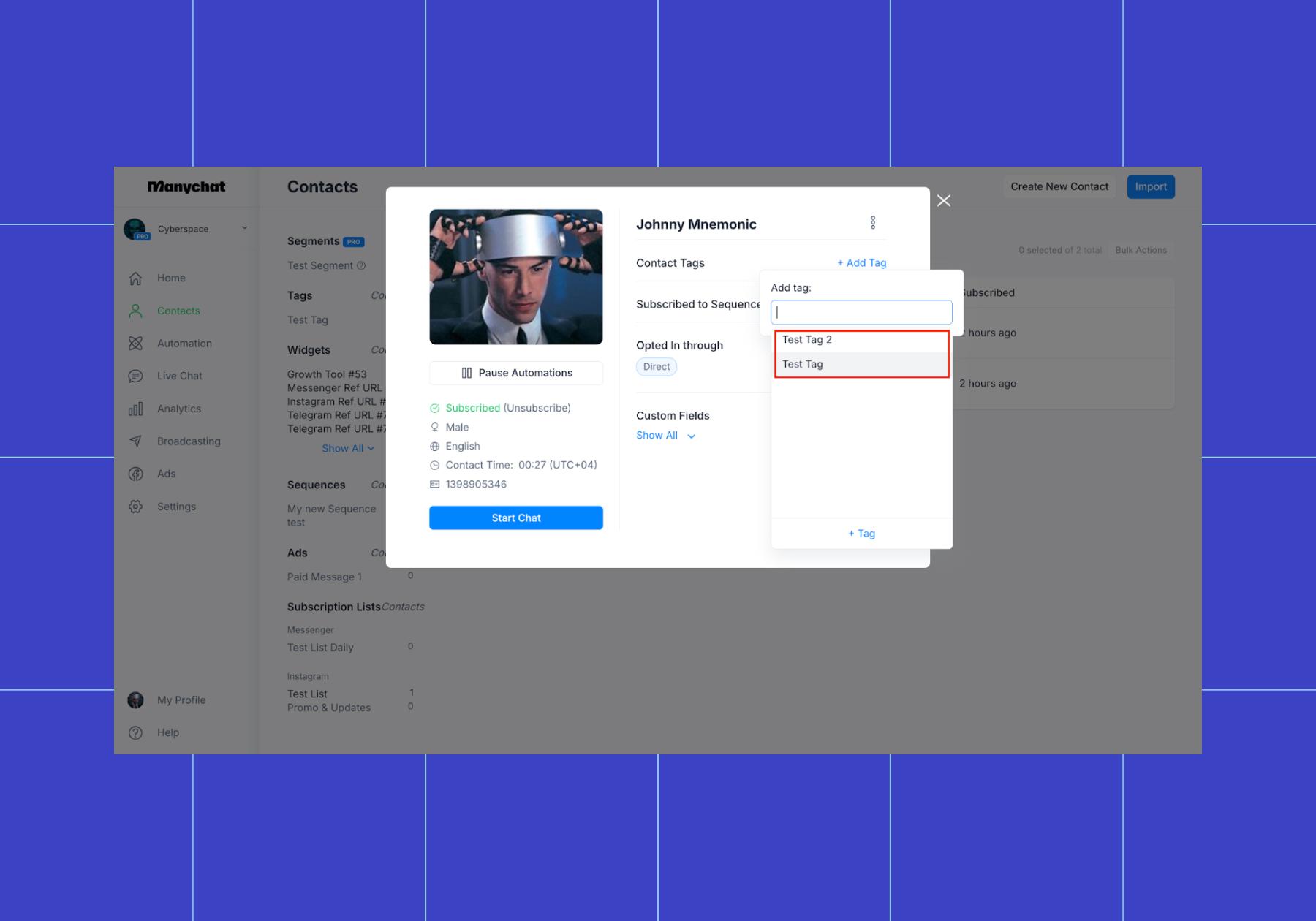Open the Help question mark icon
The width and height of the screenshot is (1316, 921).
tap(135, 732)
